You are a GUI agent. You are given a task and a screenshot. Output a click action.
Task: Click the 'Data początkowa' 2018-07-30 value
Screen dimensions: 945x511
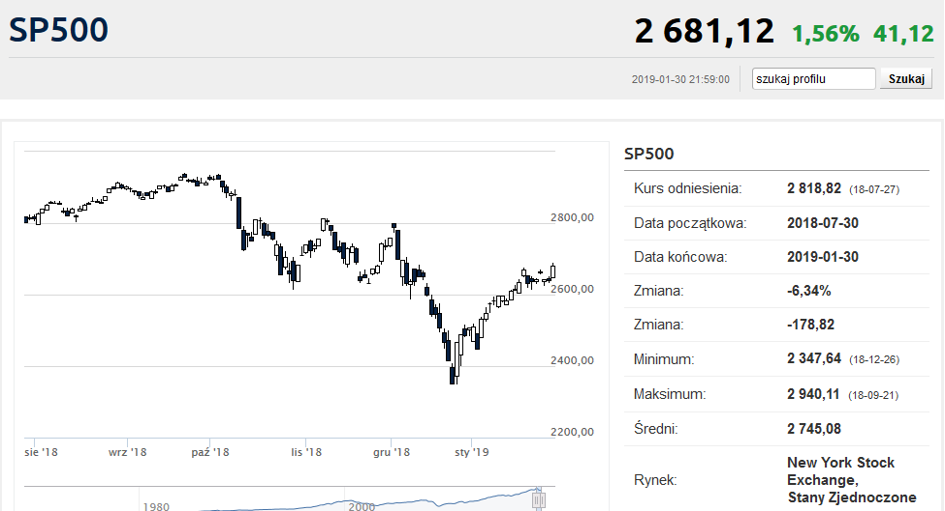coord(823,223)
